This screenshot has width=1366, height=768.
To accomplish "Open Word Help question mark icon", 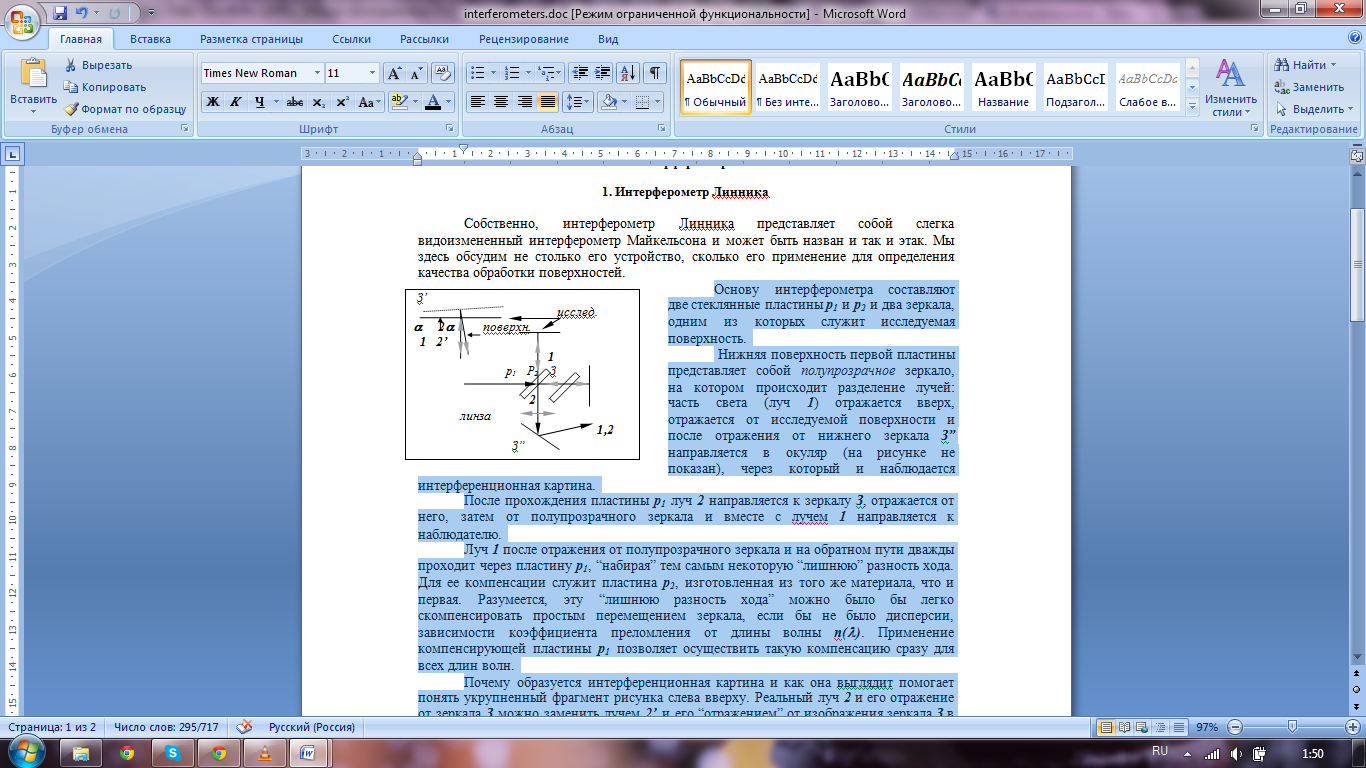I will click(x=1354, y=38).
